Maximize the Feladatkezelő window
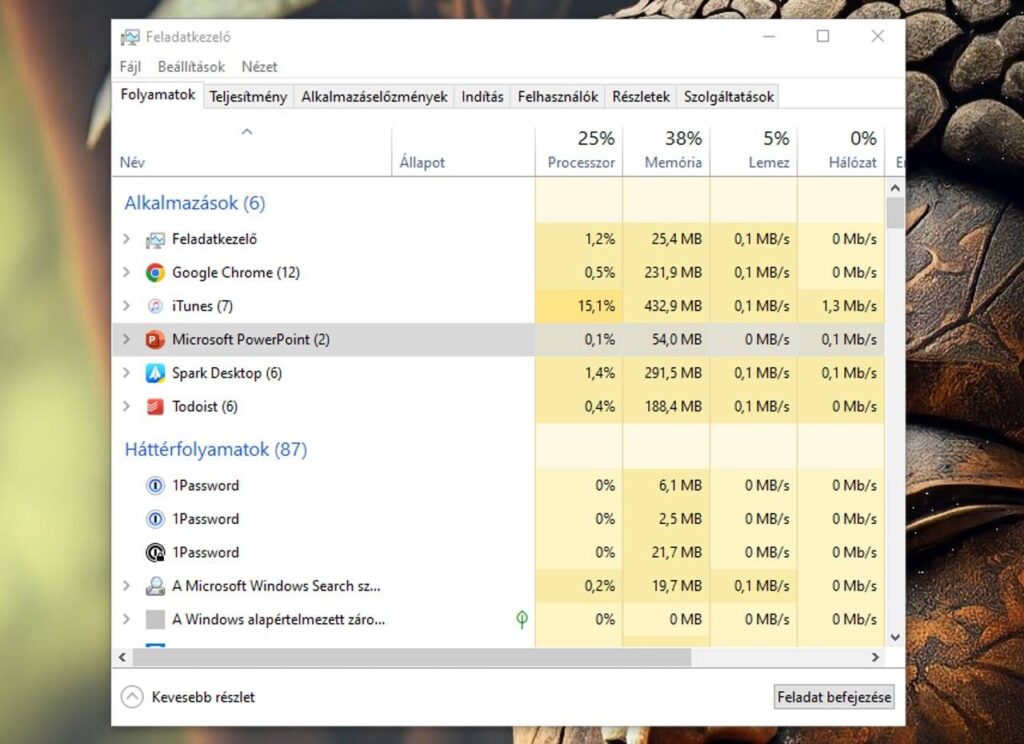Screen dimensions: 1024x744 (x=823, y=37)
